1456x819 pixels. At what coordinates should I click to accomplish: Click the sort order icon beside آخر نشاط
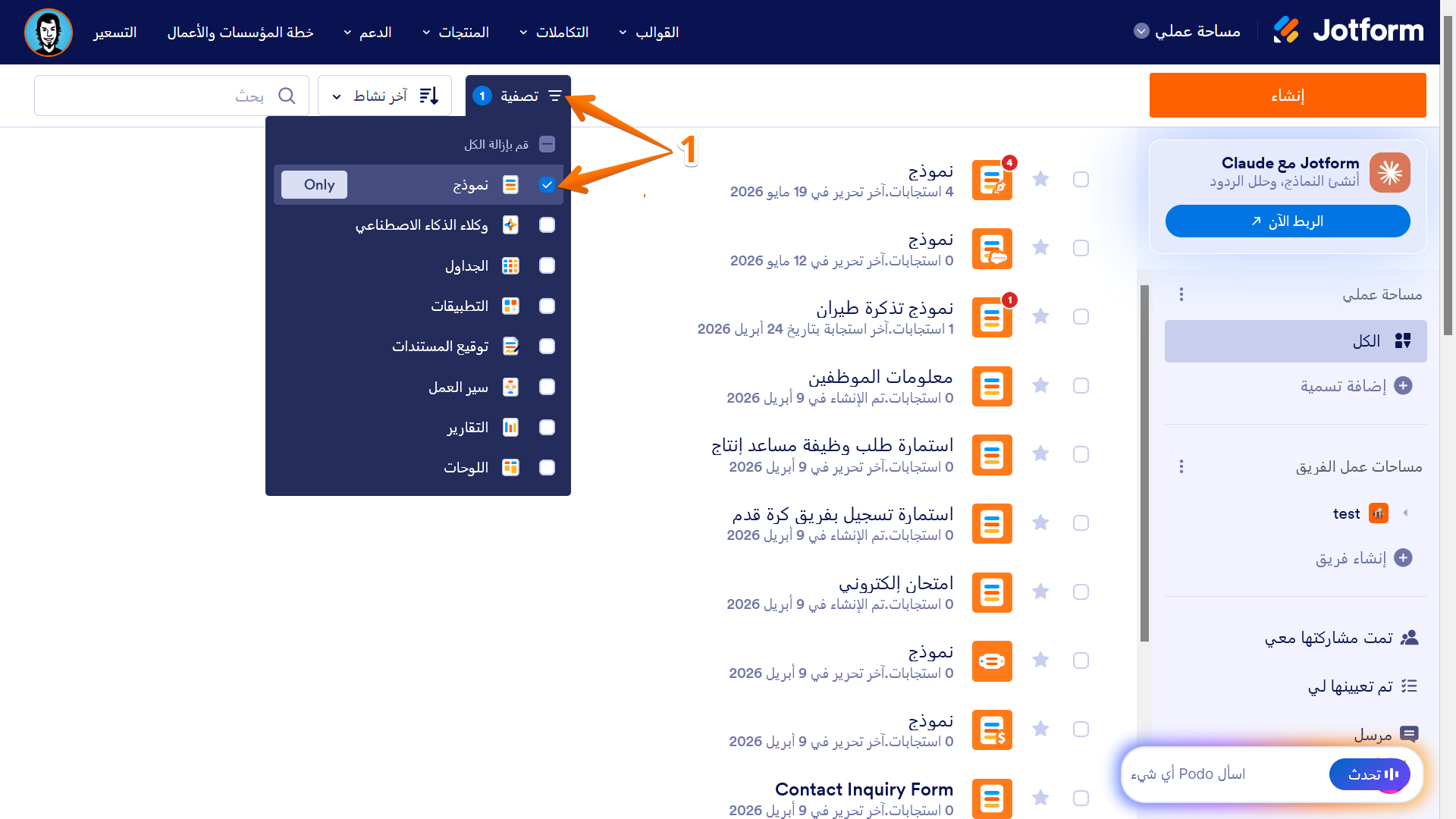[429, 96]
